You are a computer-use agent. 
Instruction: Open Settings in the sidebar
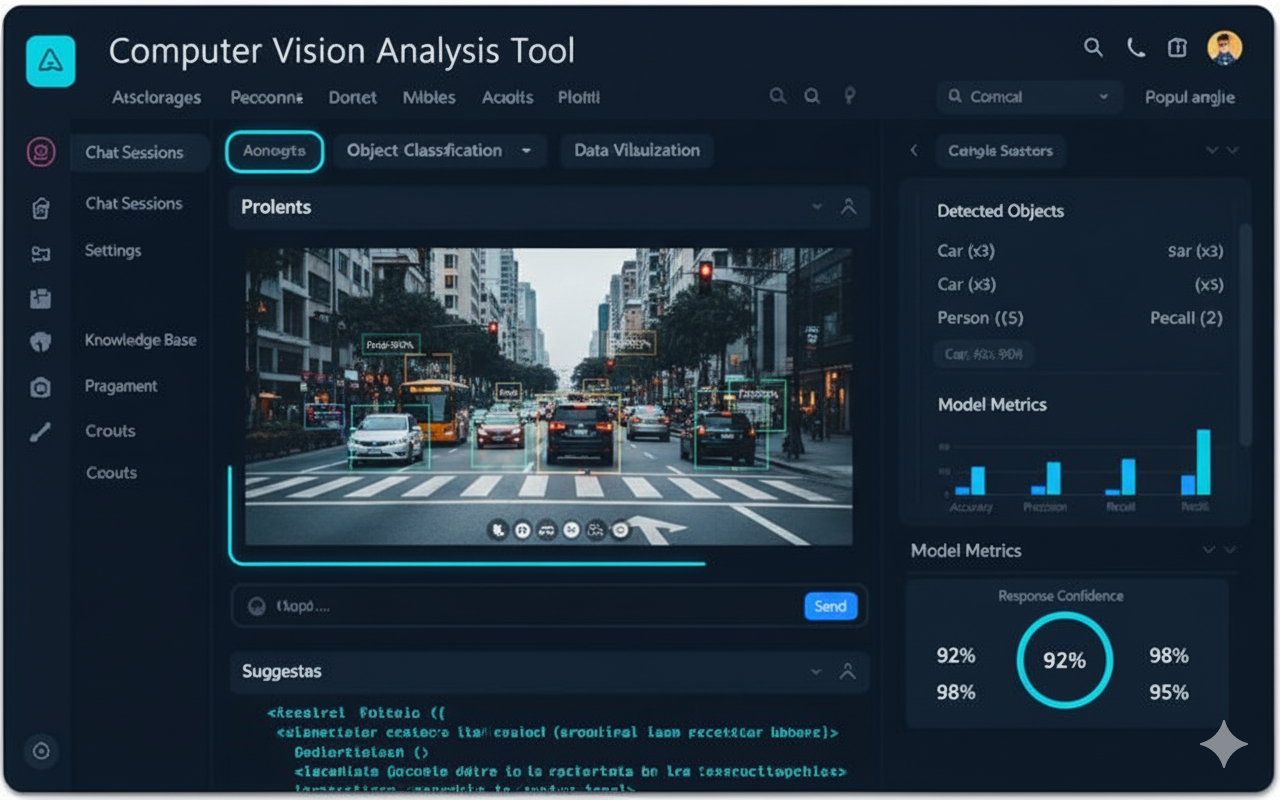click(x=113, y=250)
